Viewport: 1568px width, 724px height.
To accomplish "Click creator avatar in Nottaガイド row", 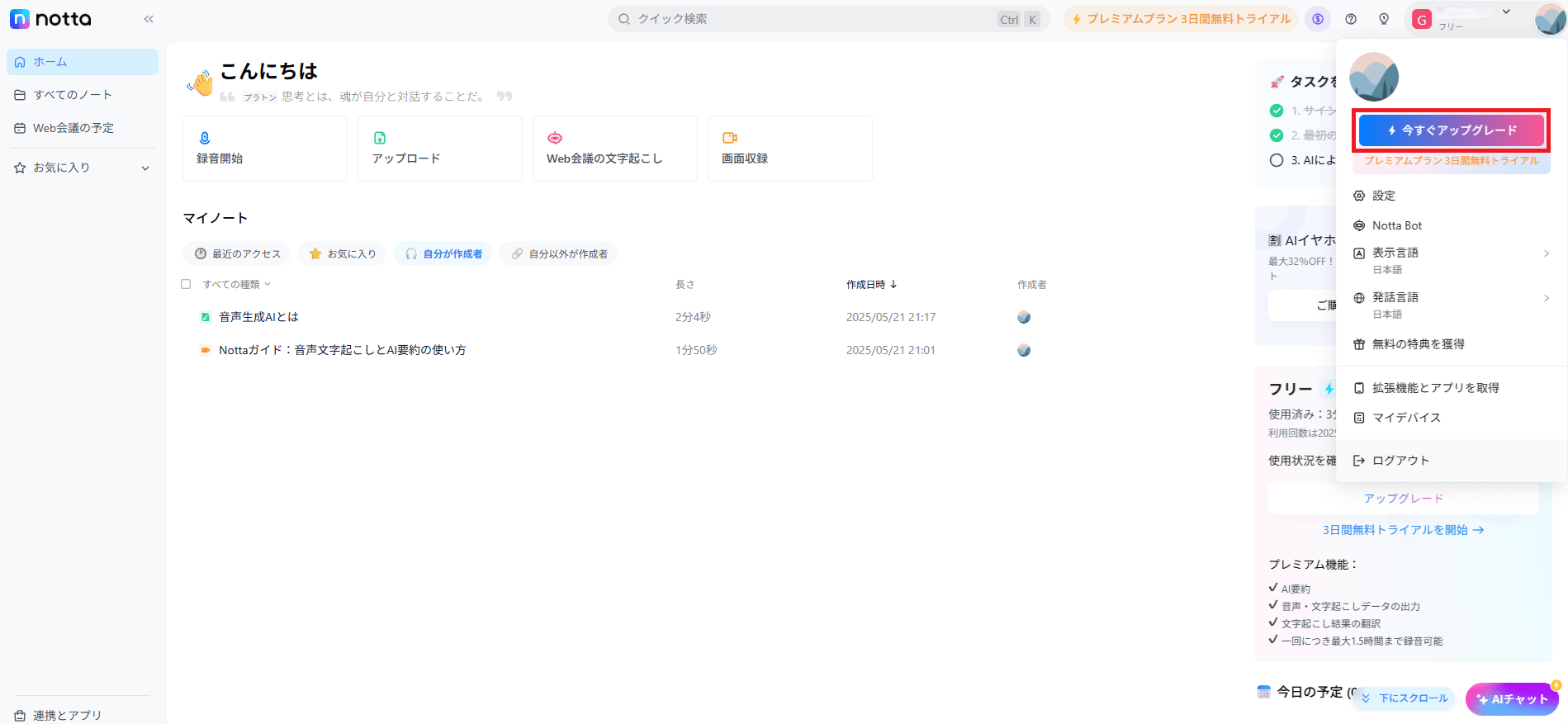I will click(x=1024, y=350).
